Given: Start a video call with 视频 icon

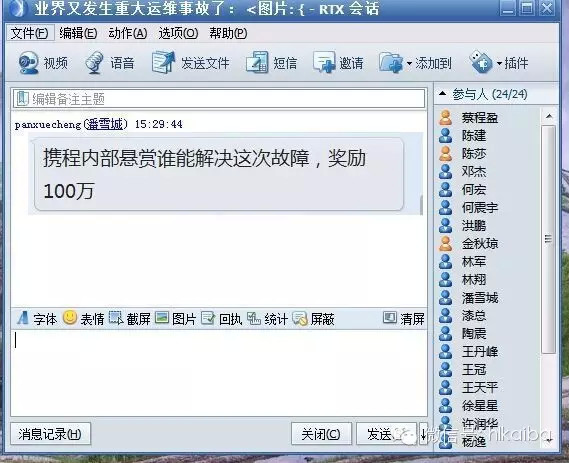Looking at the screenshot, I should (x=29, y=63).
